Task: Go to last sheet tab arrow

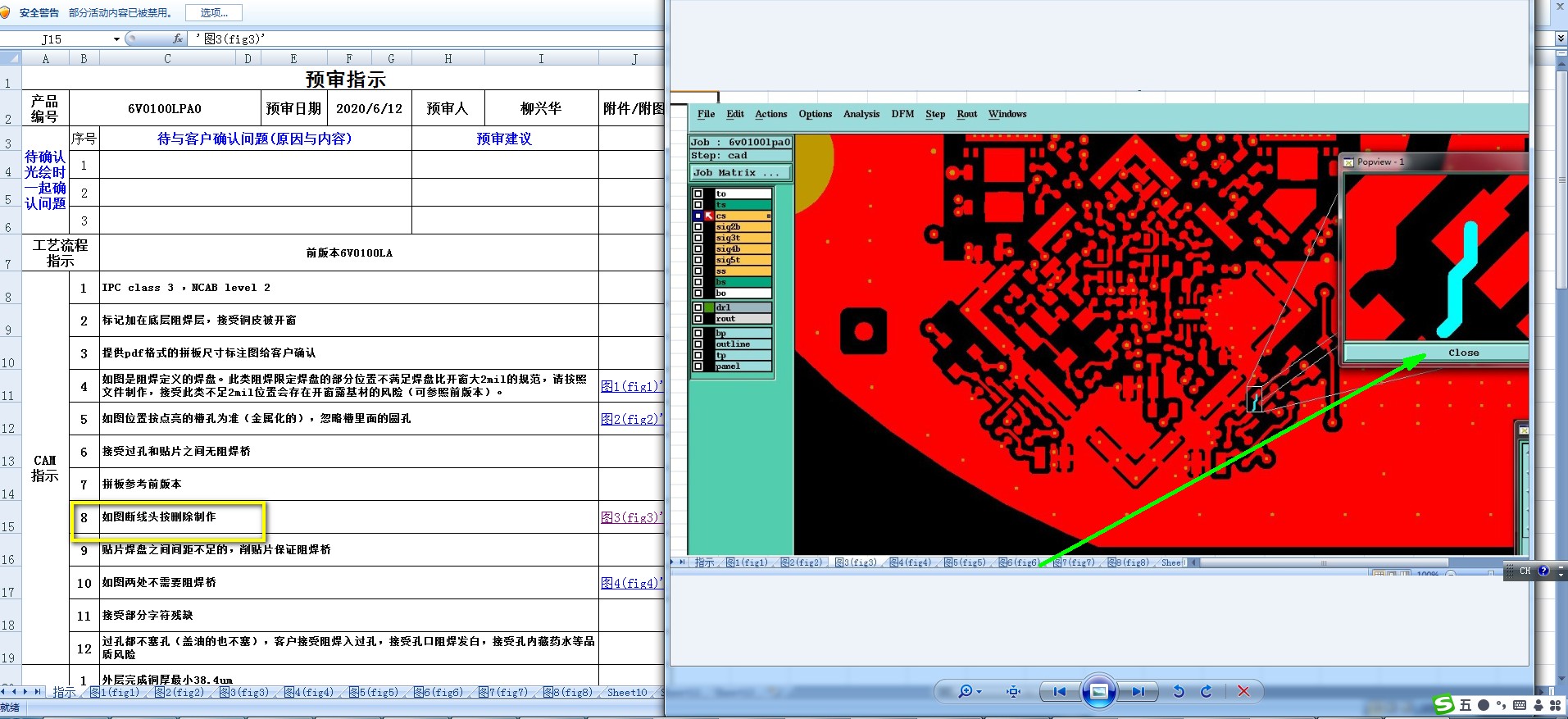Action: pos(37,692)
